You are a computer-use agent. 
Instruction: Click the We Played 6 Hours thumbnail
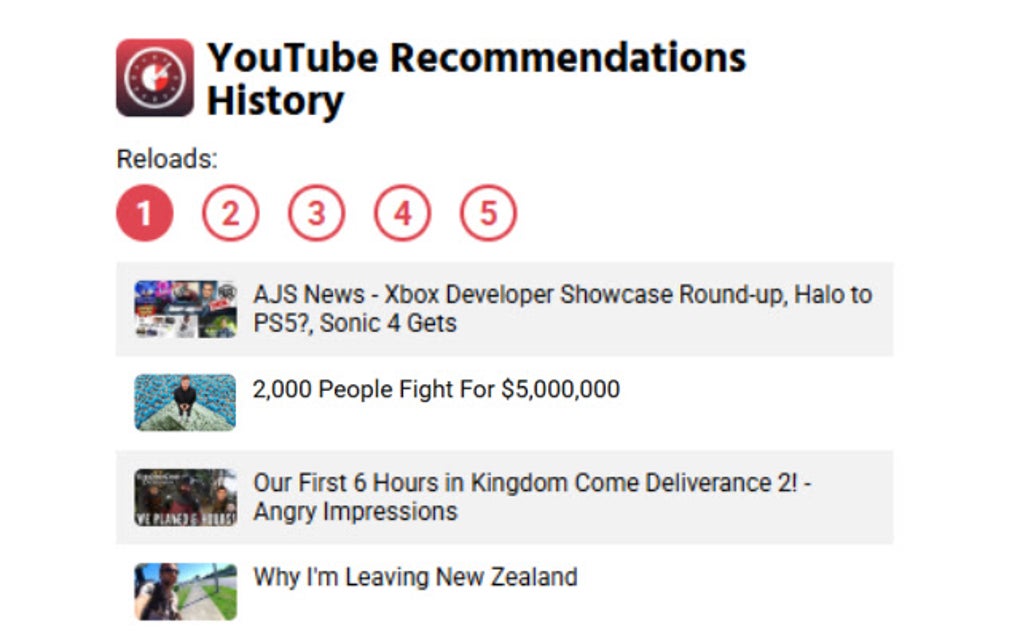point(185,497)
